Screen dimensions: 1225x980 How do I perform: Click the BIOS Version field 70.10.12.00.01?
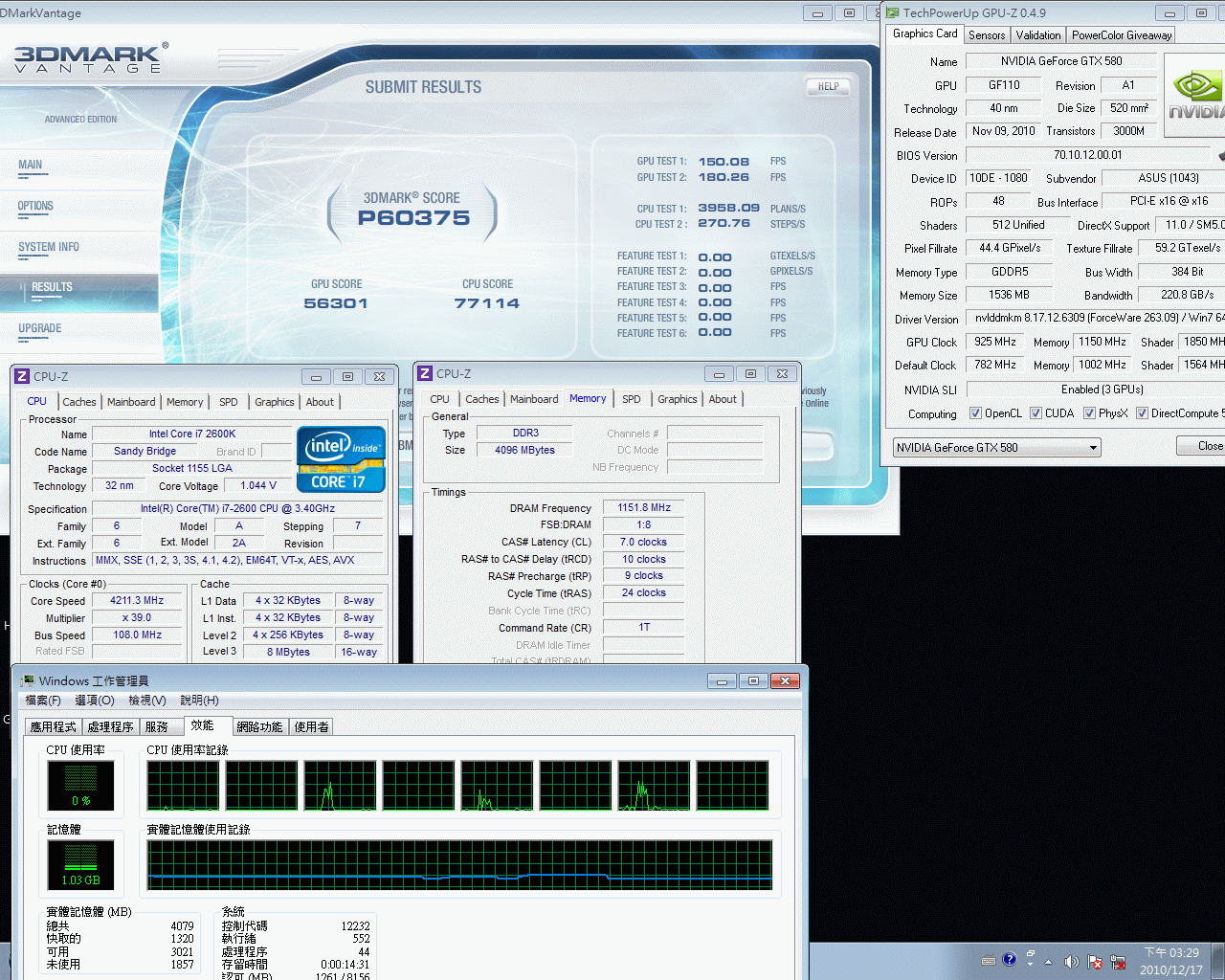(x=1088, y=155)
